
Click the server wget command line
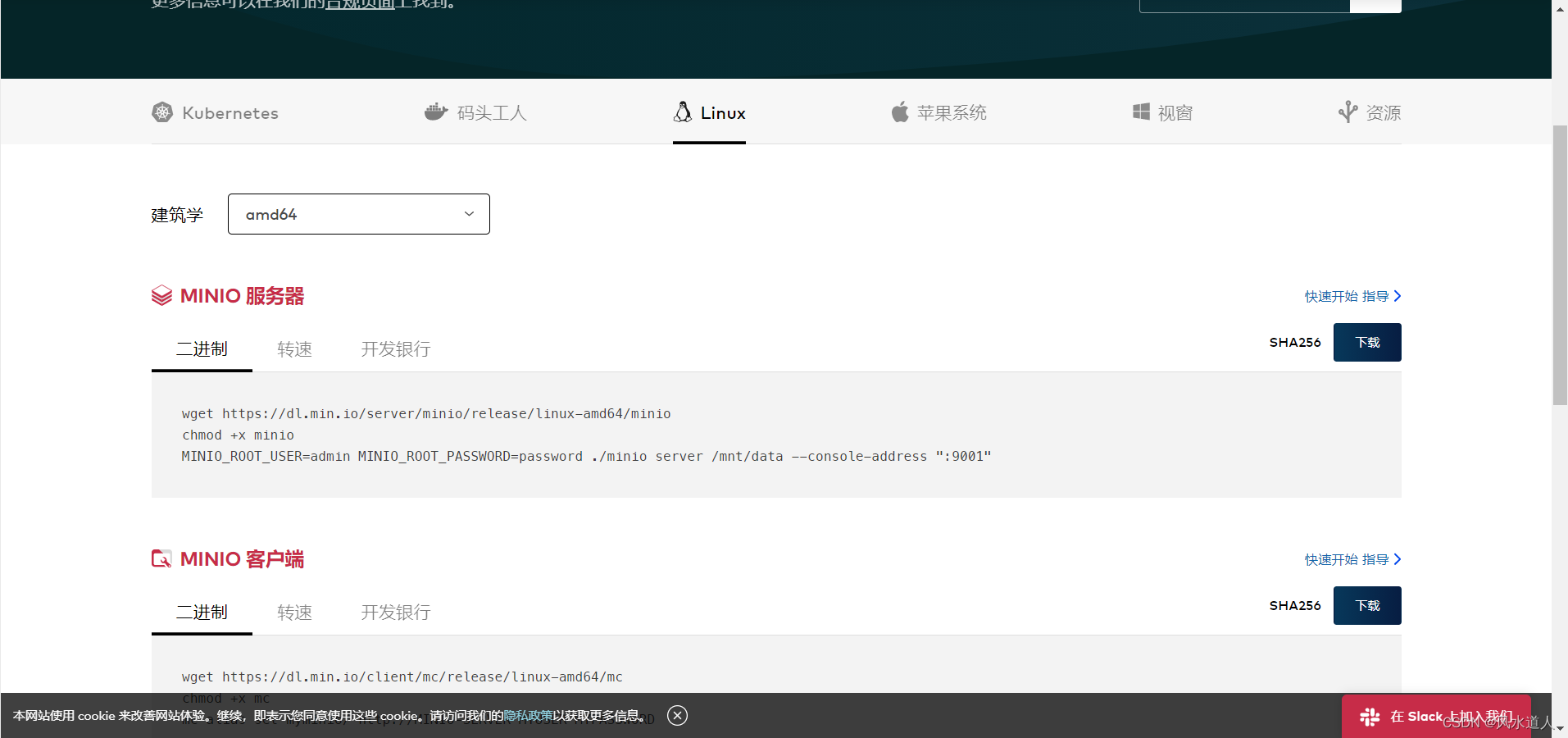pos(426,413)
